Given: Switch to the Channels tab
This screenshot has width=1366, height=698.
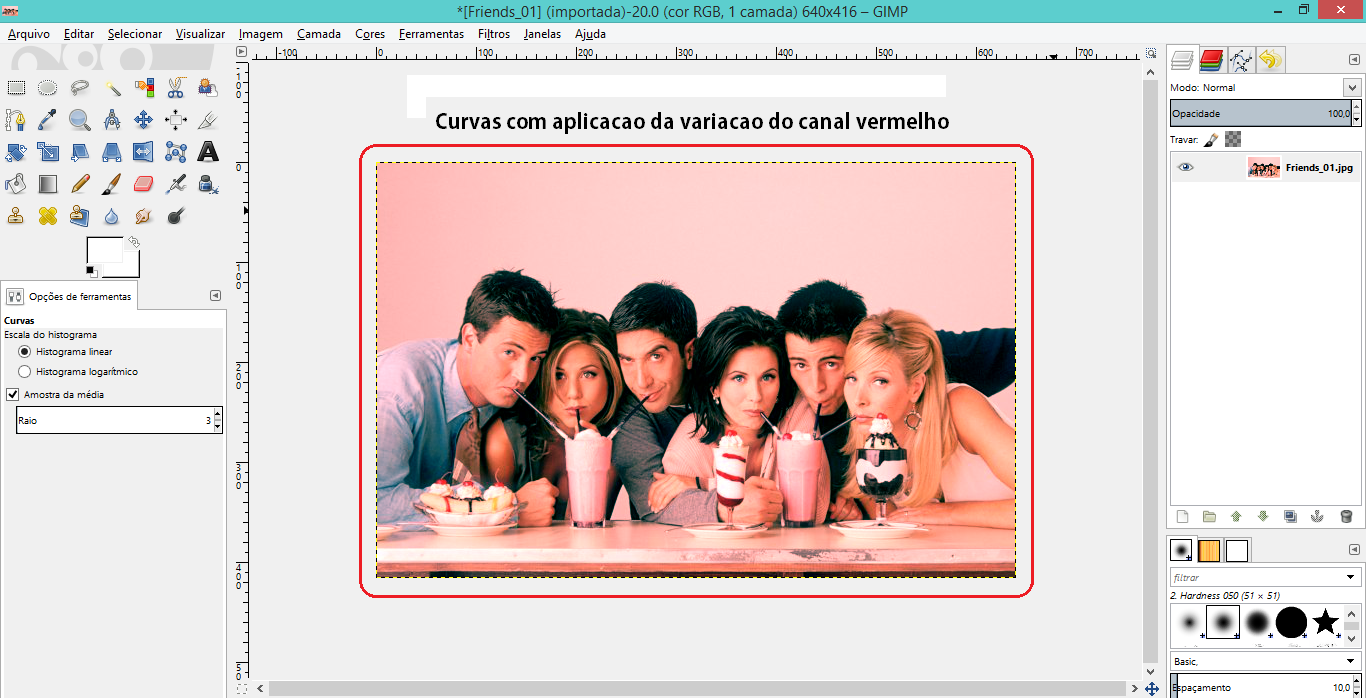Looking at the screenshot, I should [1212, 60].
